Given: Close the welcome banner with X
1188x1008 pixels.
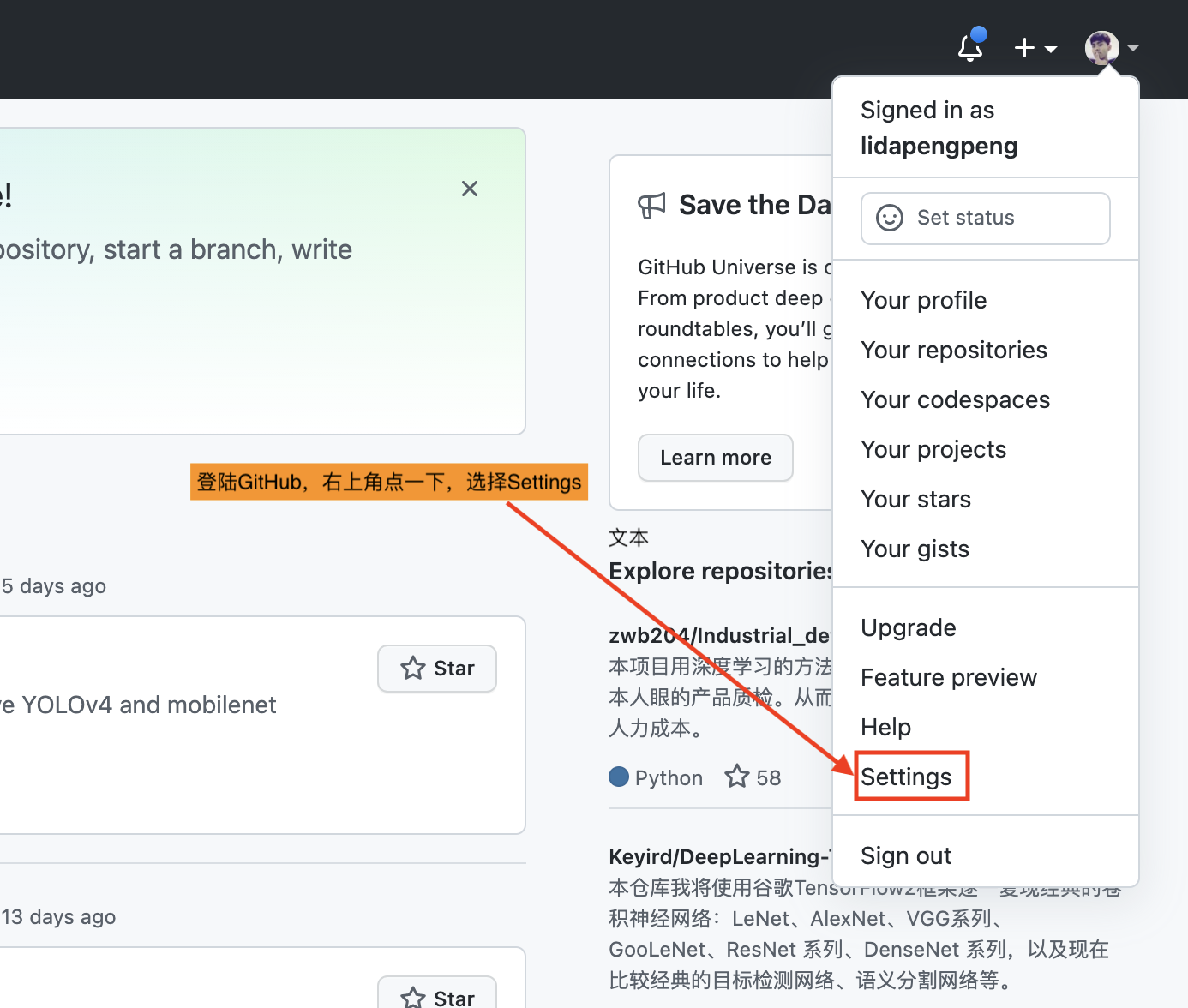Looking at the screenshot, I should 470,189.
